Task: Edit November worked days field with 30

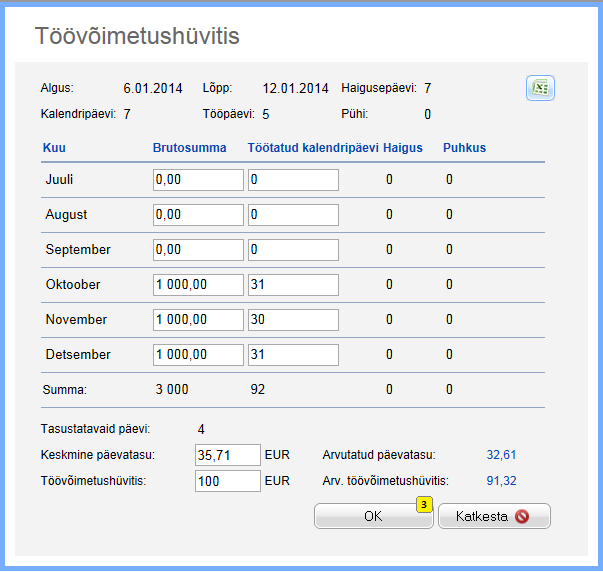Action: pos(293,320)
